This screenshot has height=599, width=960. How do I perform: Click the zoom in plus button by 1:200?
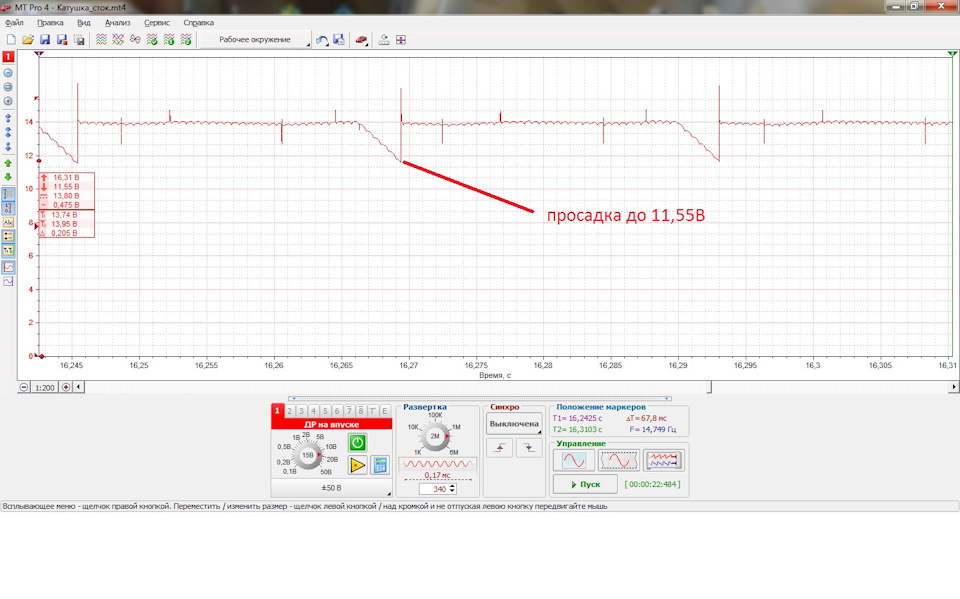(x=66, y=387)
